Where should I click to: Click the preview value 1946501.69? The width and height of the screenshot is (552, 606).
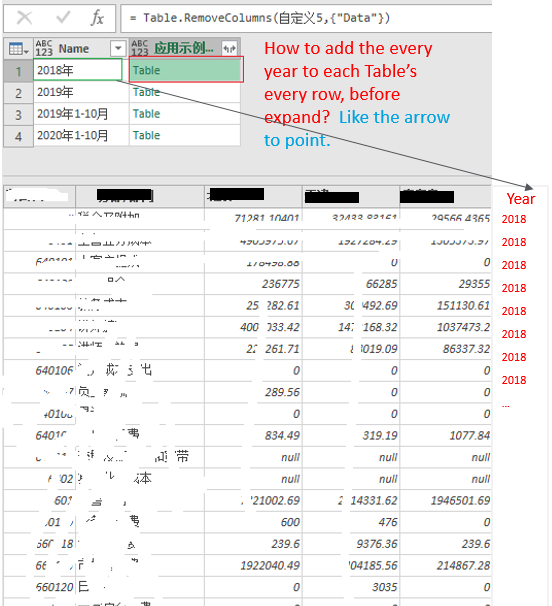460,500
